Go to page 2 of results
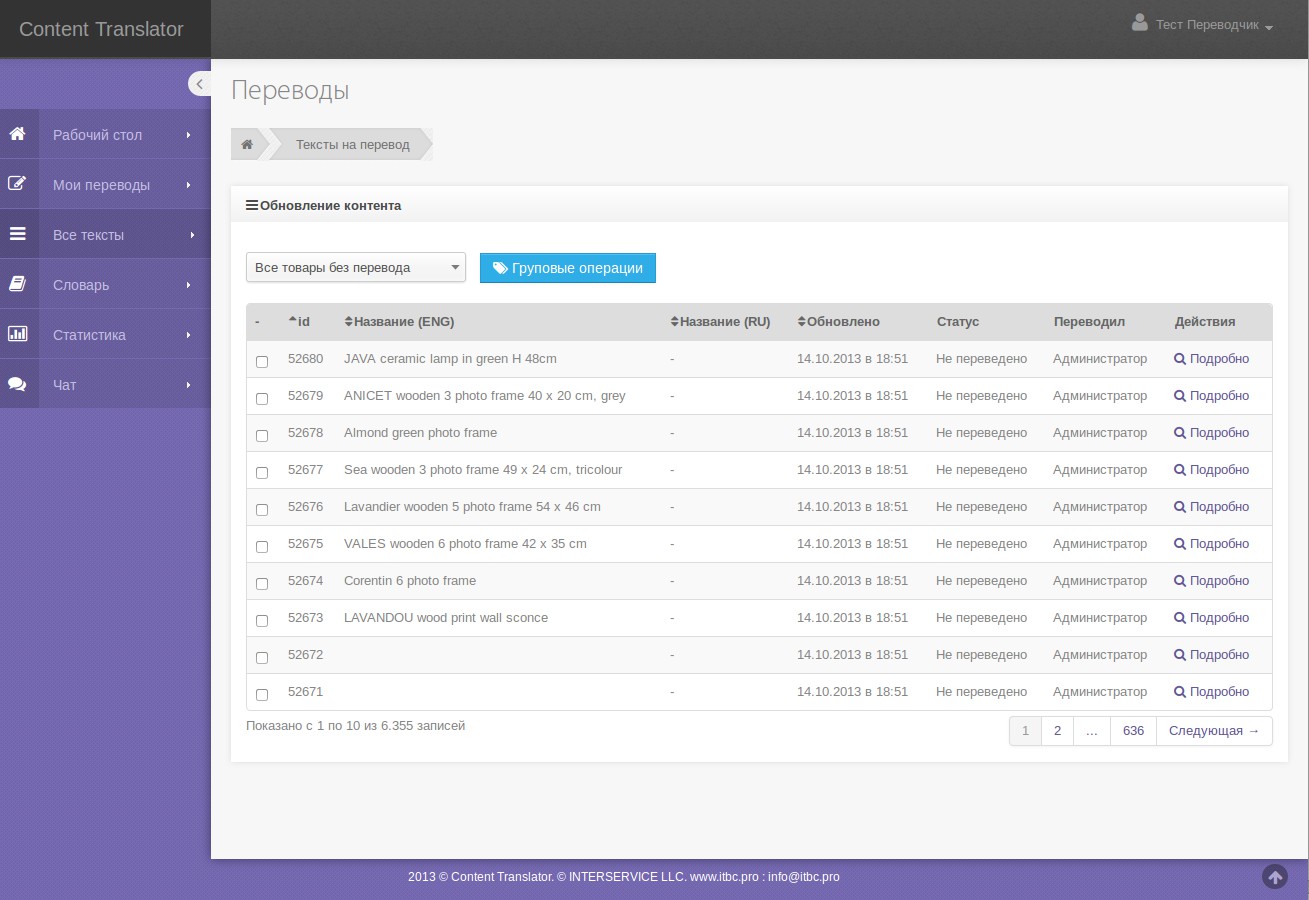Screen dimensions: 1309x900 pyautogui.click(x=1057, y=731)
